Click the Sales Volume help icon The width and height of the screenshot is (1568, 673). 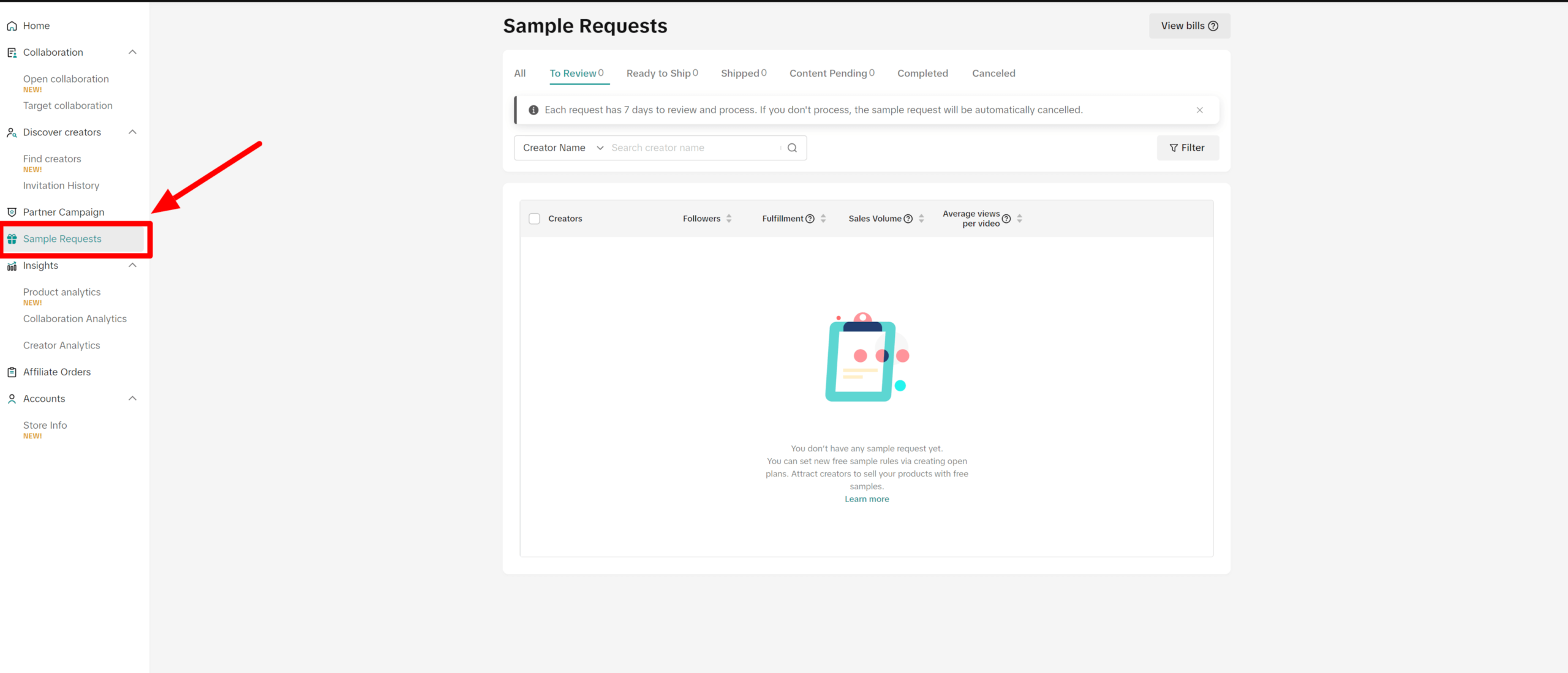(x=908, y=219)
